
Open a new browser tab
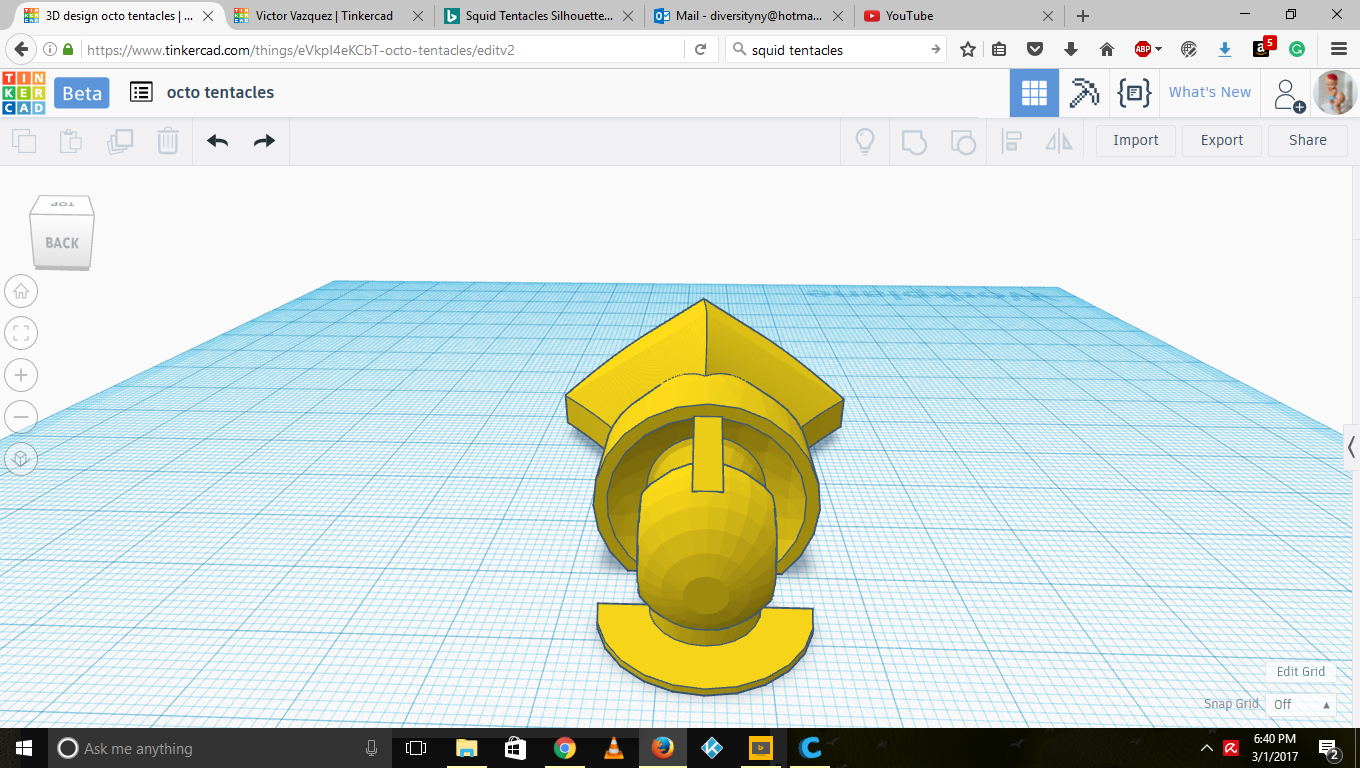[x=1083, y=16]
